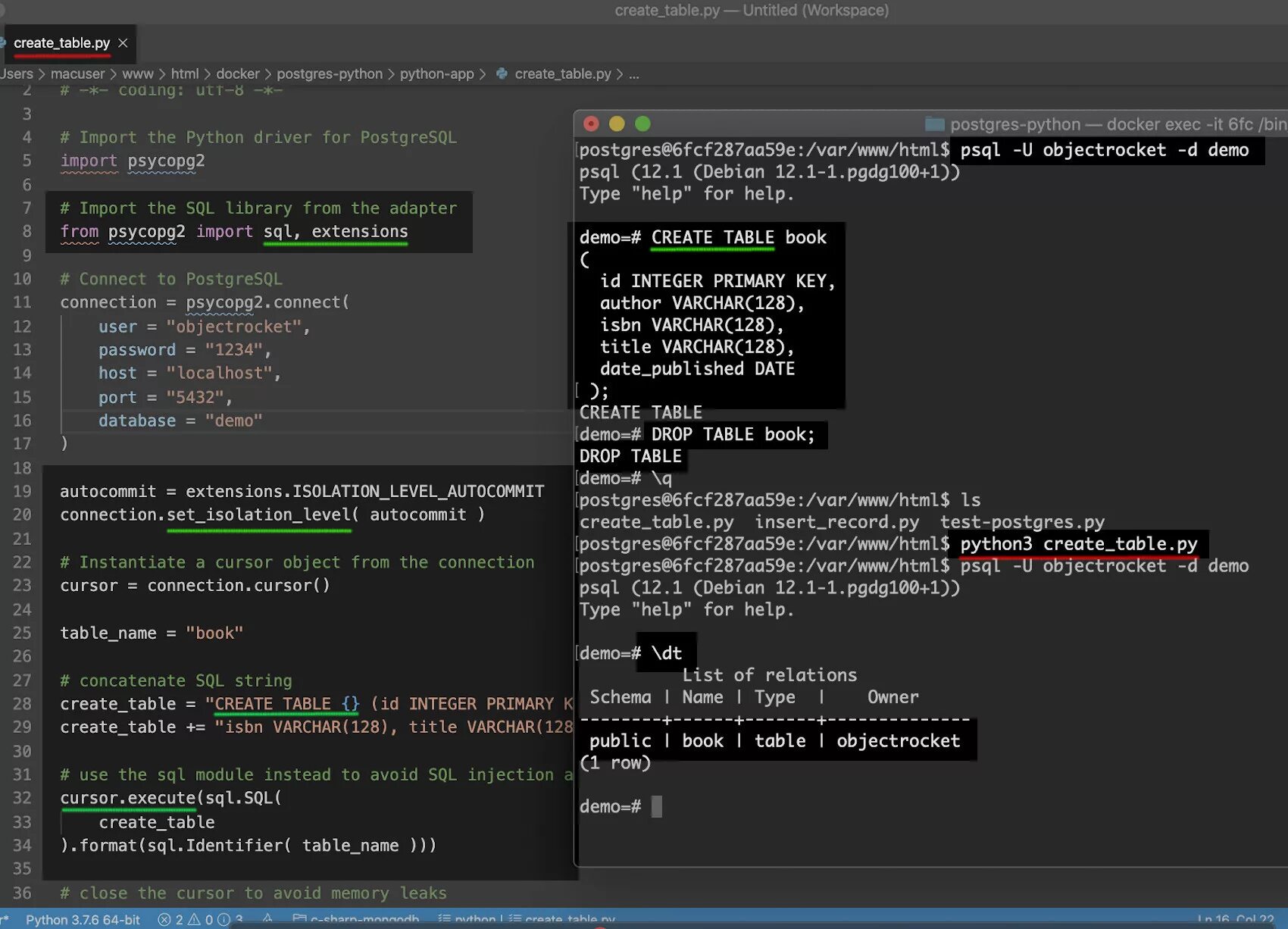The width and height of the screenshot is (1288, 929).
Task: Click 'List of relations' heading in terminal
Action: [770, 675]
